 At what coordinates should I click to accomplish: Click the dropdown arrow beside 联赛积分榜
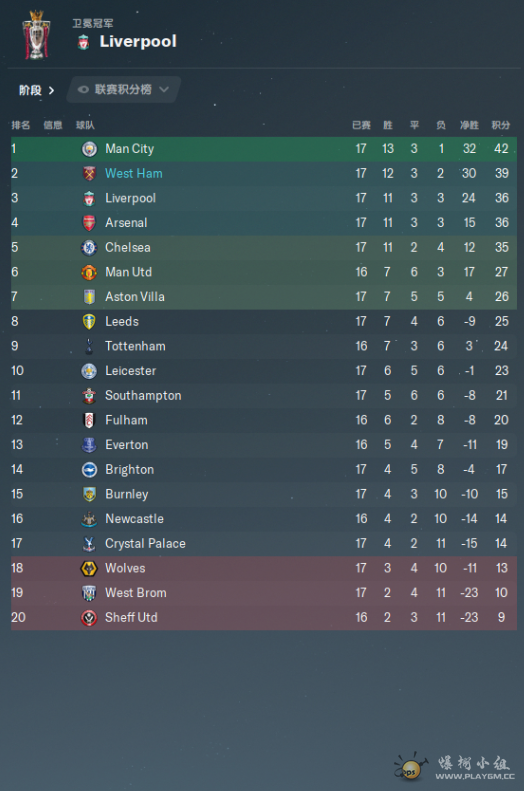pos(164,90)
